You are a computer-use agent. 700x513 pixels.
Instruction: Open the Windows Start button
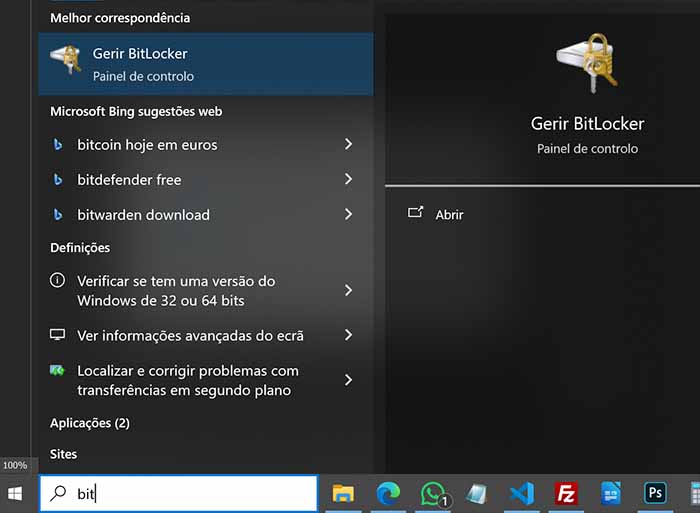(15, 494)
